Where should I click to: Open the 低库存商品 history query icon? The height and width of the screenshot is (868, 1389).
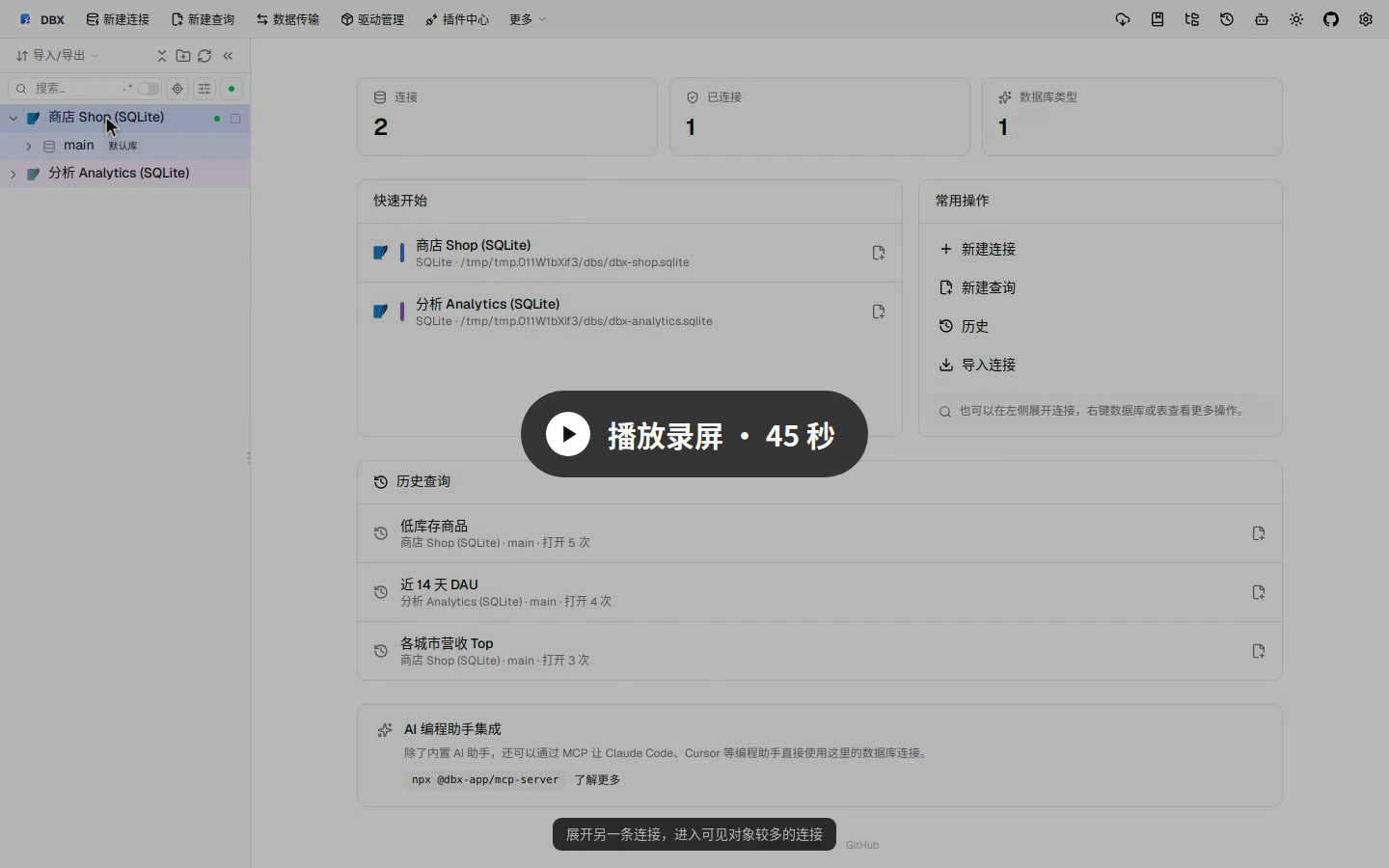point(1259,533)
